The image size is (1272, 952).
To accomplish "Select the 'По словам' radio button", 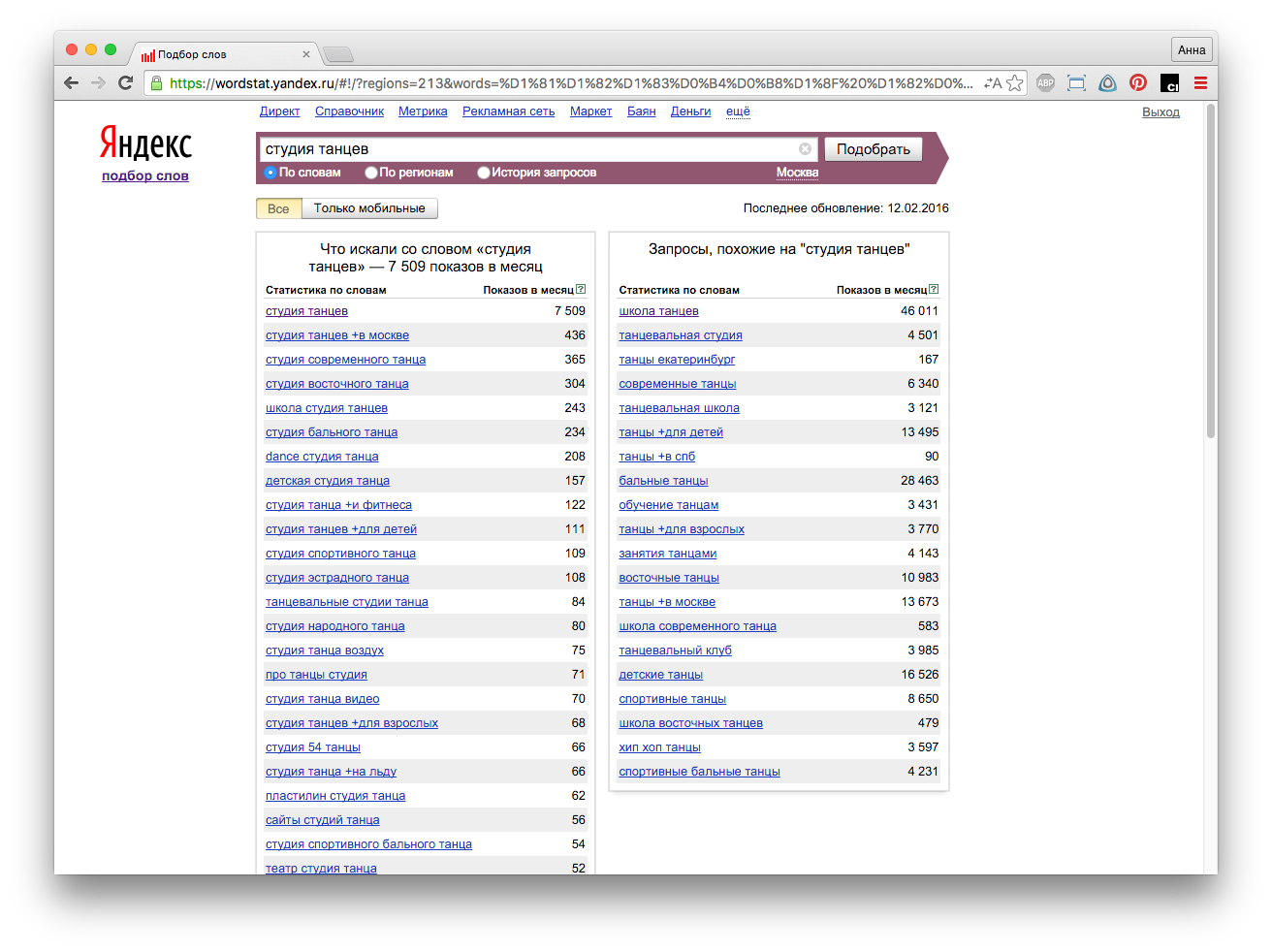I will pos(270,173).
